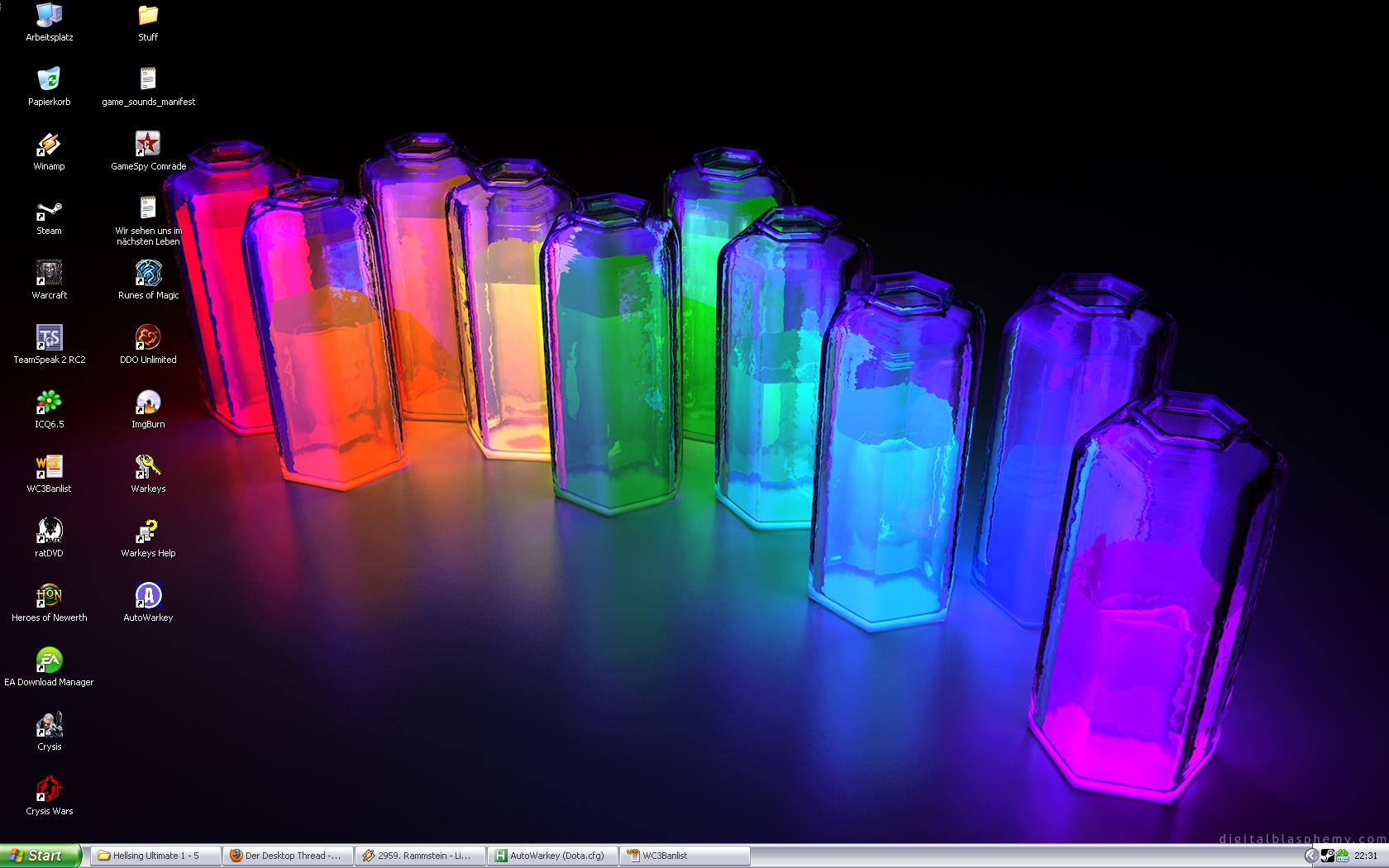Select the Crysis Wars desktop icon
Viewport: 1389px width, 868px height.
coord(49,790)
